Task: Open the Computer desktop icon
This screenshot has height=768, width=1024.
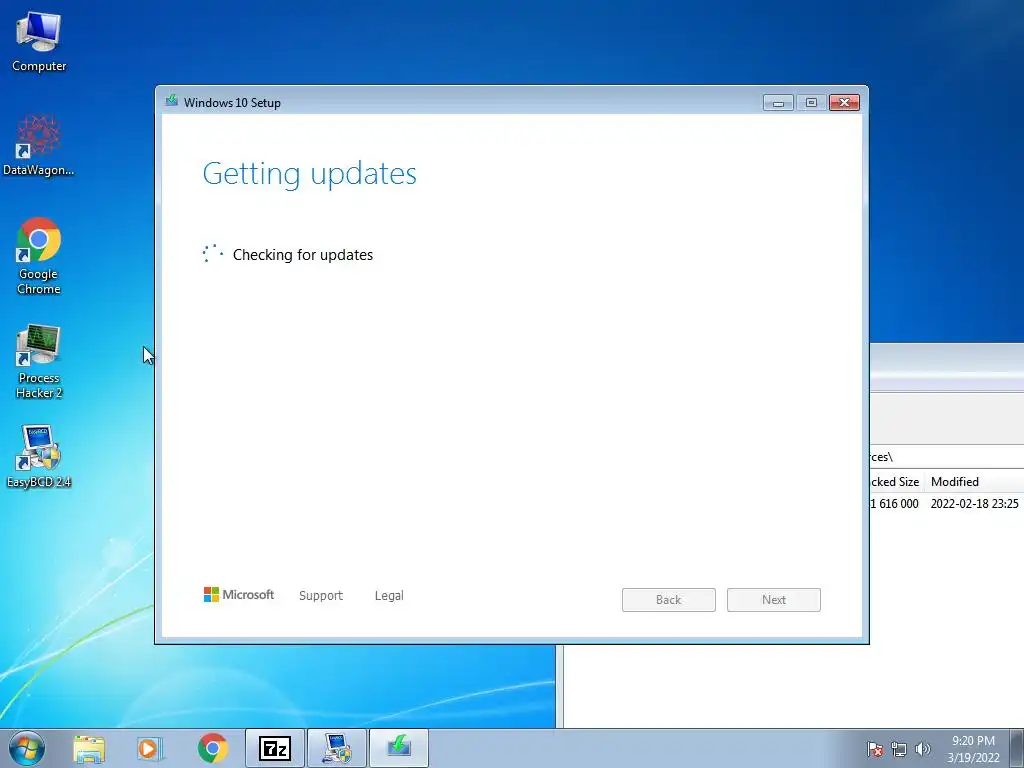Action: 39,42
